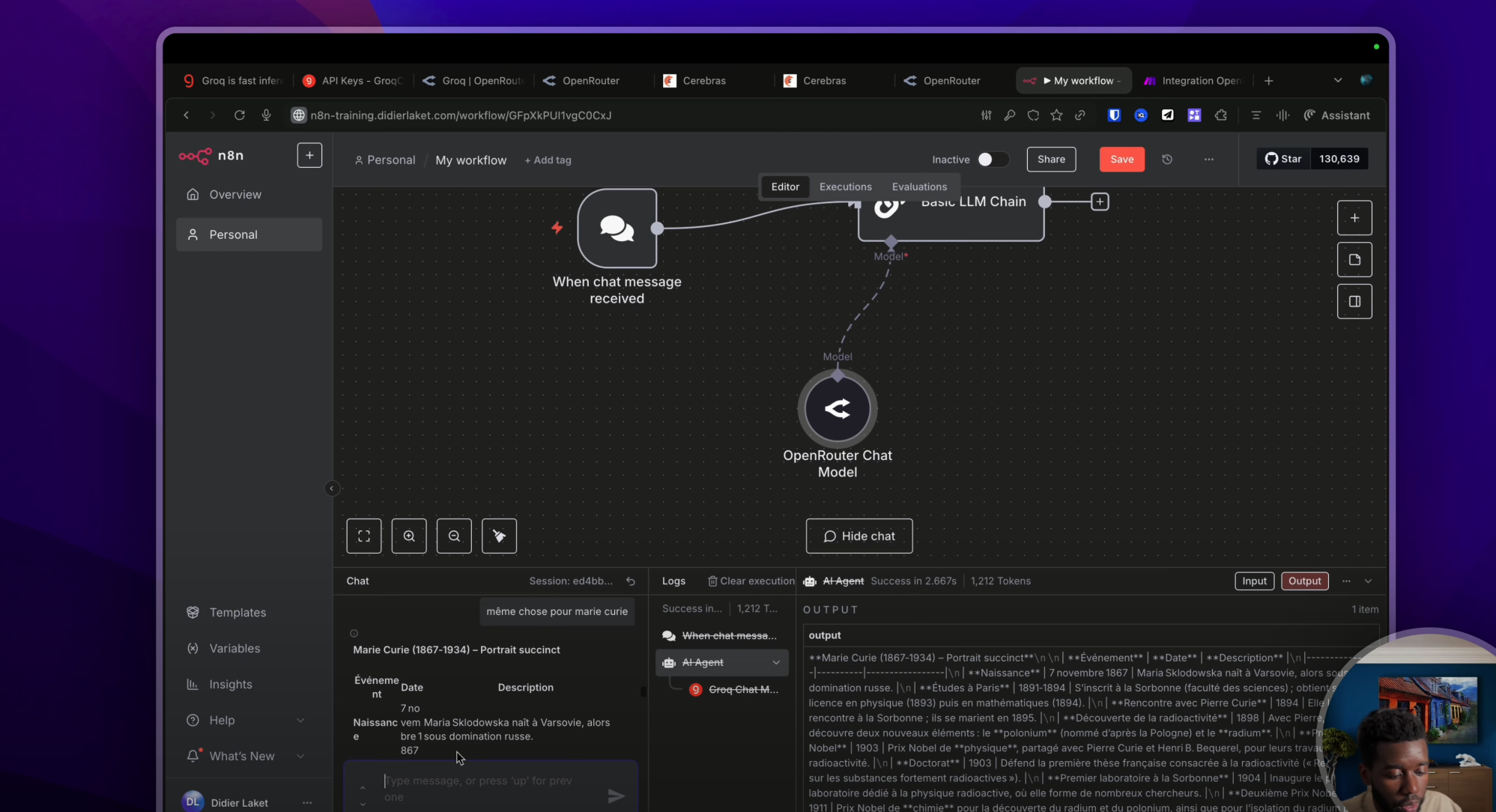The width and height of the screenshot is (1496, 812).
Task: Bookmark page with star icon
Action: pyautogui.click(x=1056, y=115)
